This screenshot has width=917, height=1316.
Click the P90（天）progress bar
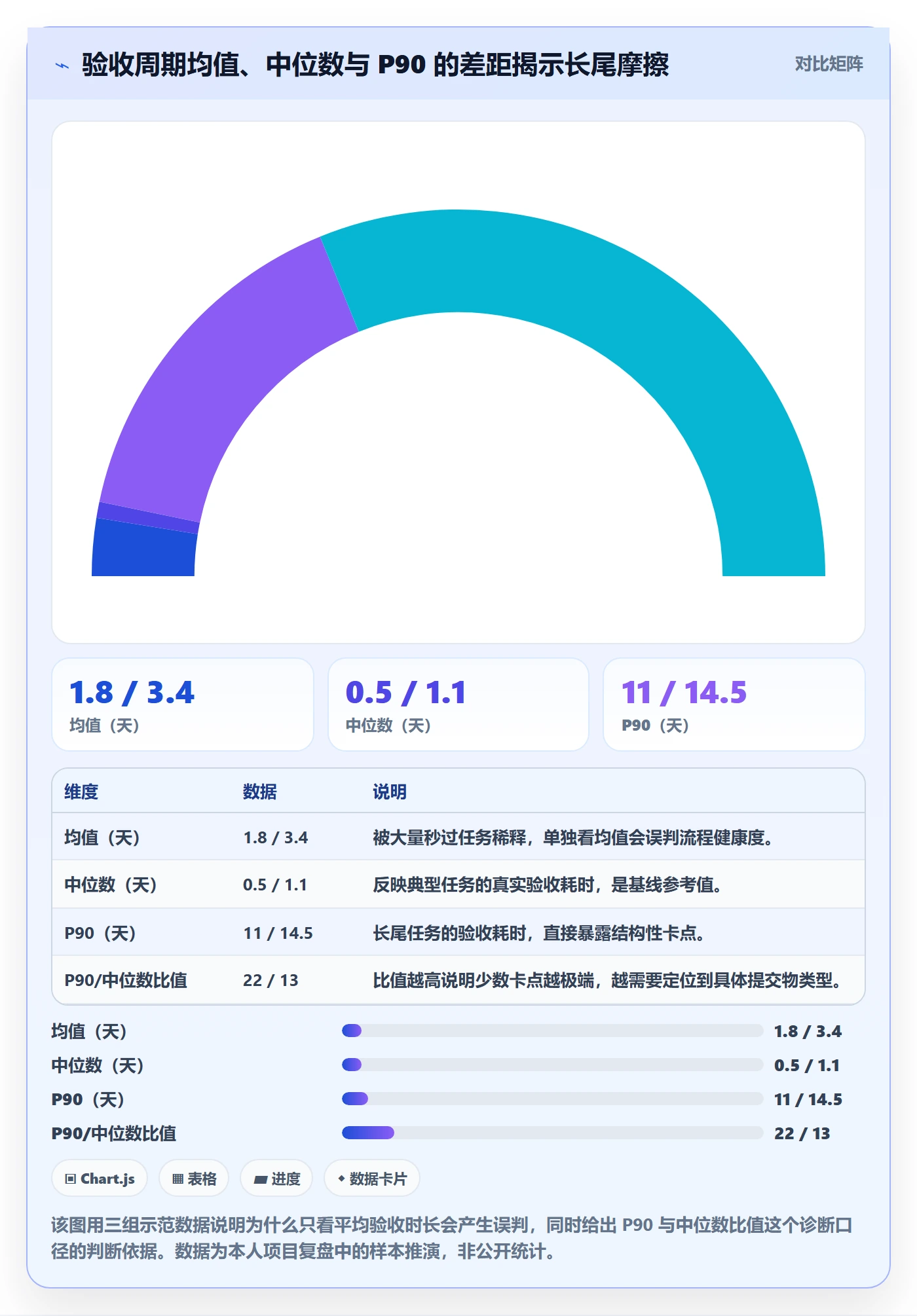[552, 1099]
